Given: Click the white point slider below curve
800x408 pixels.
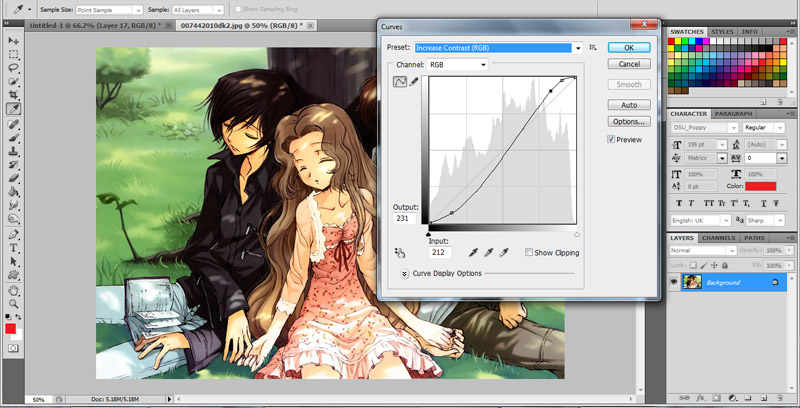Looking at the screenshot, I should pyautogui.click(x=577, y=235).
